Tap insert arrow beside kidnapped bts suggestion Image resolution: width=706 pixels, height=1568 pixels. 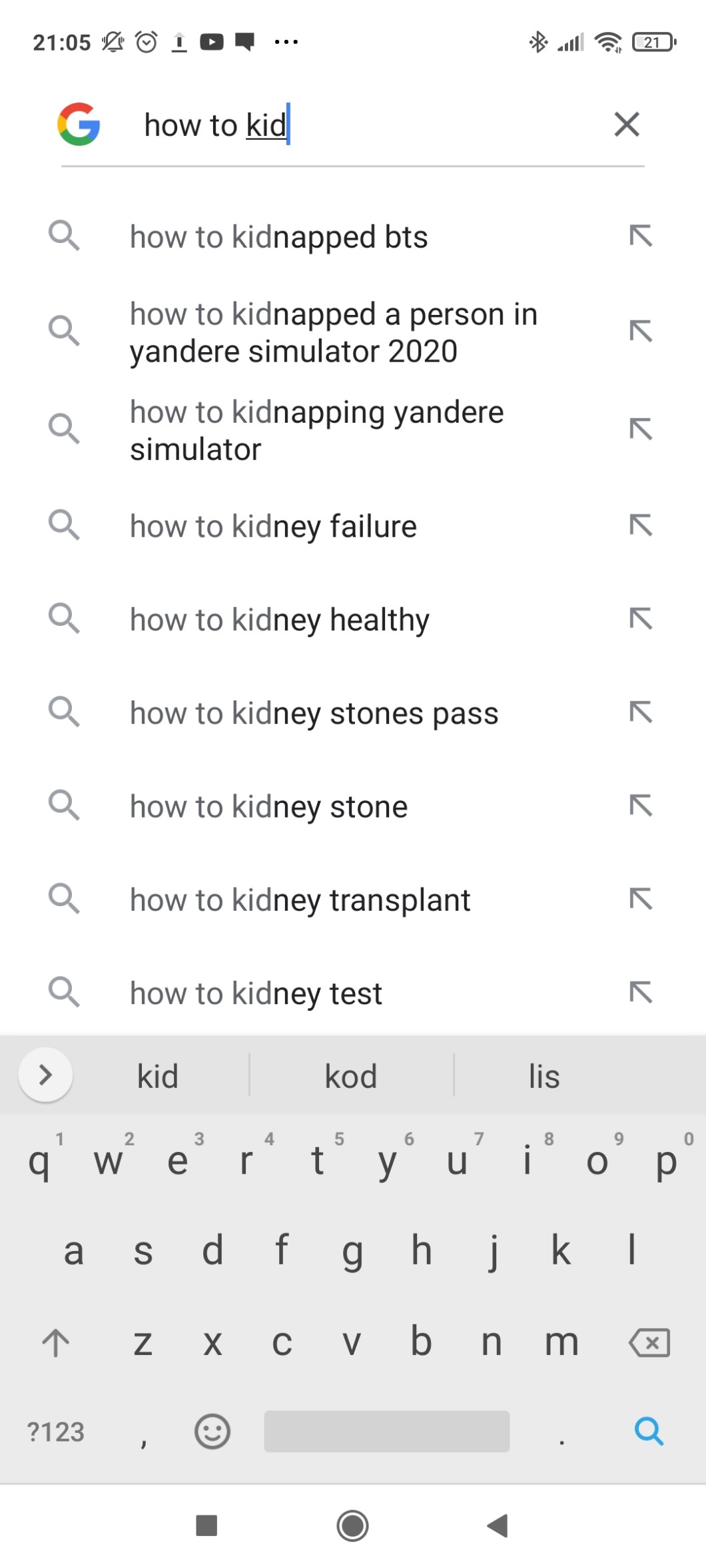(x=640, y=236)
